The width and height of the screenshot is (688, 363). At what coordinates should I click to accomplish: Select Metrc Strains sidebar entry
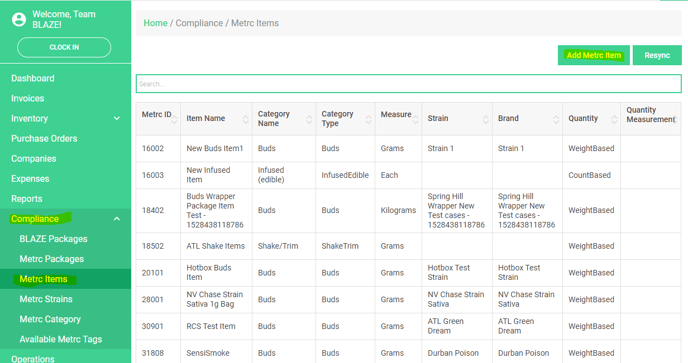46,299
